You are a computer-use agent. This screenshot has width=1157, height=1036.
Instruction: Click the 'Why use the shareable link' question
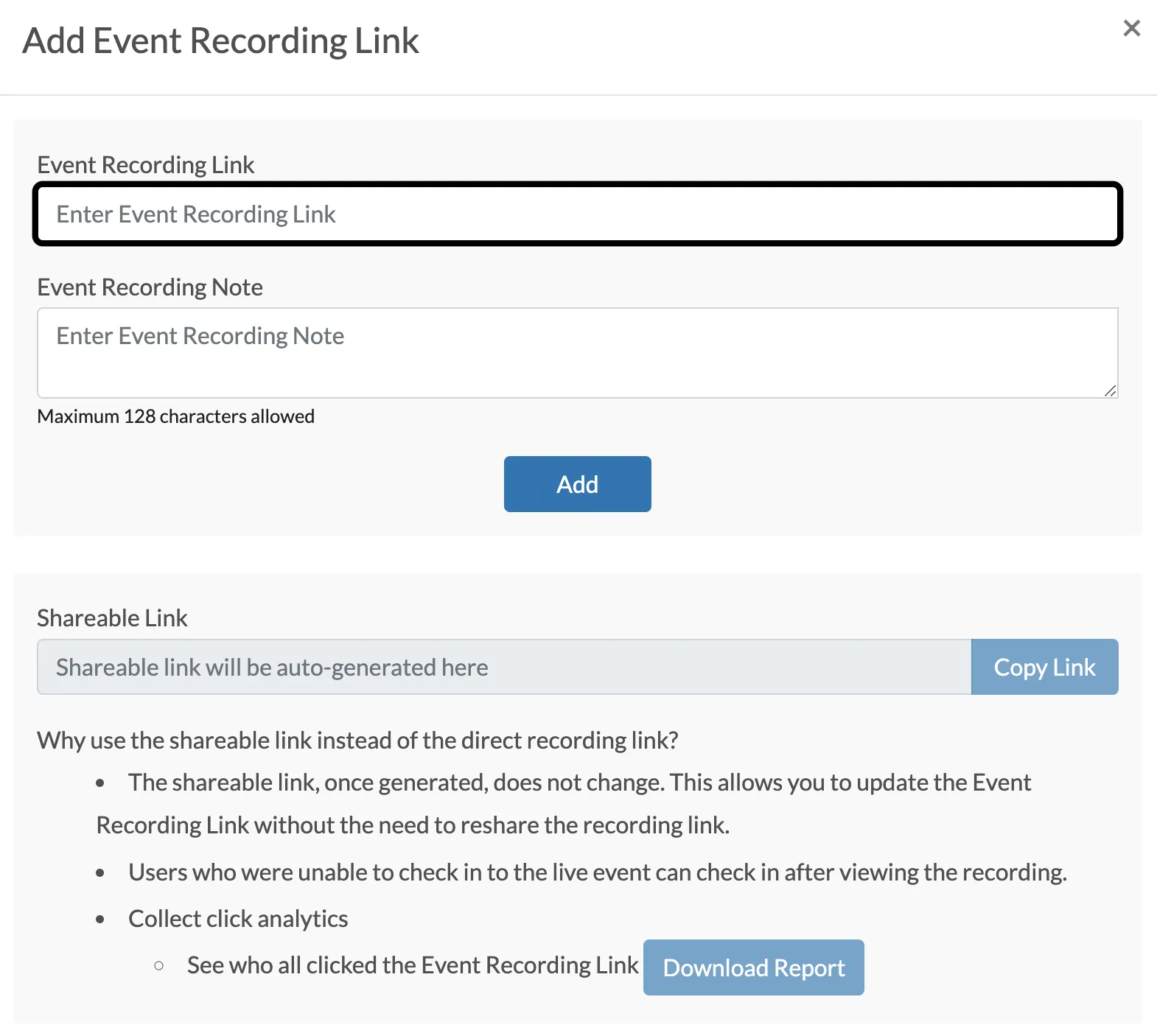point(358,741)
